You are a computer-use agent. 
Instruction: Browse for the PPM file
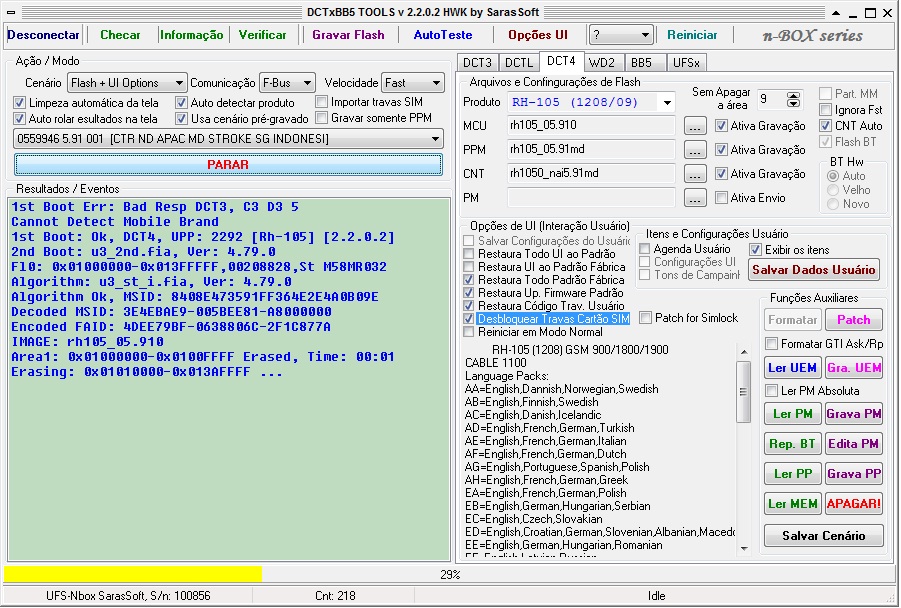click(x=695, y=150)
